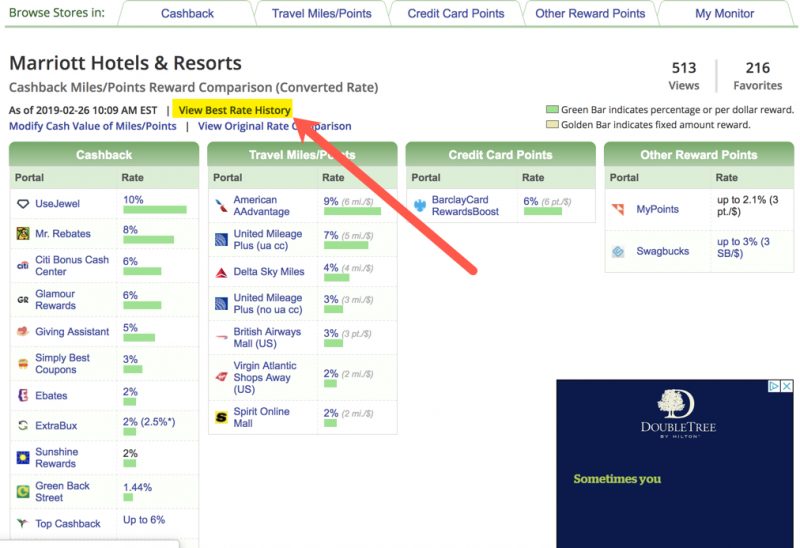The image size is (800, 548).
Task: Click the Delta Sky Miles logo icon
Action: 221,273
